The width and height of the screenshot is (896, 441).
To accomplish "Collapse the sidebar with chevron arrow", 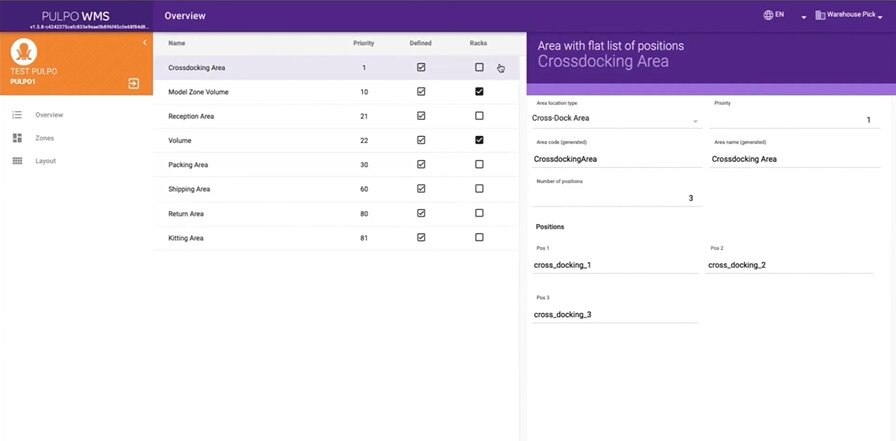I will 145,42.
